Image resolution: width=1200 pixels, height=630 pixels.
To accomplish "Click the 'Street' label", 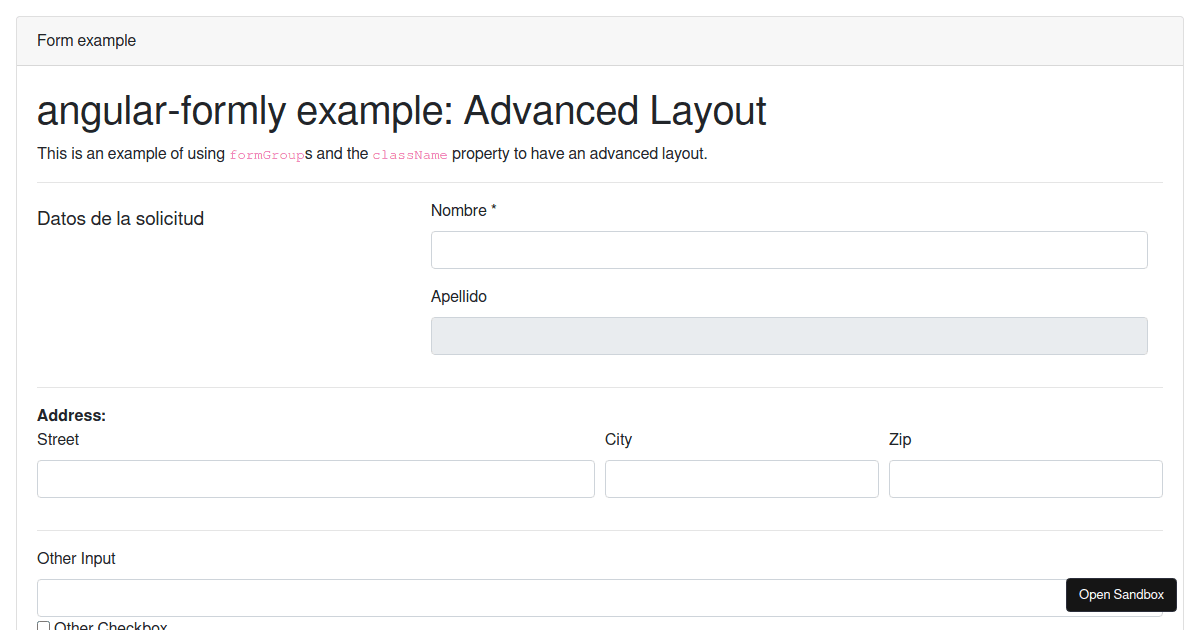I will tap(58, 440).
